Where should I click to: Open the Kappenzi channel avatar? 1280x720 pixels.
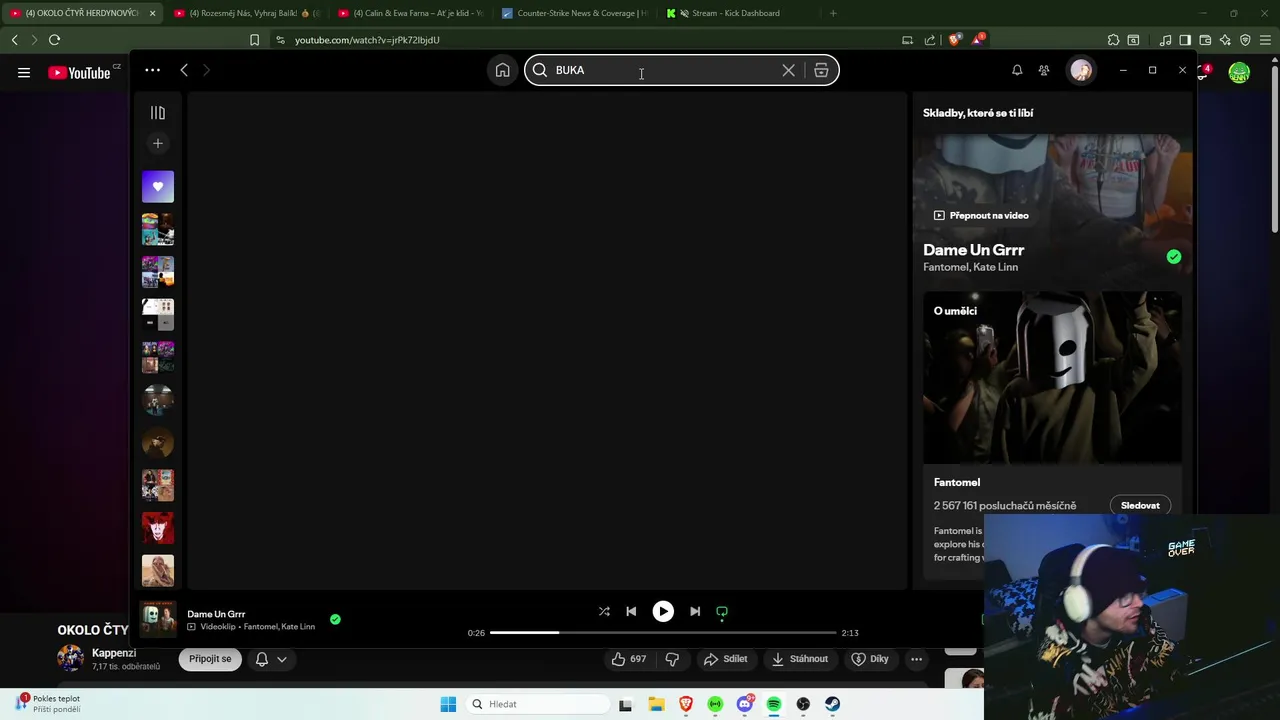(70, 658)
